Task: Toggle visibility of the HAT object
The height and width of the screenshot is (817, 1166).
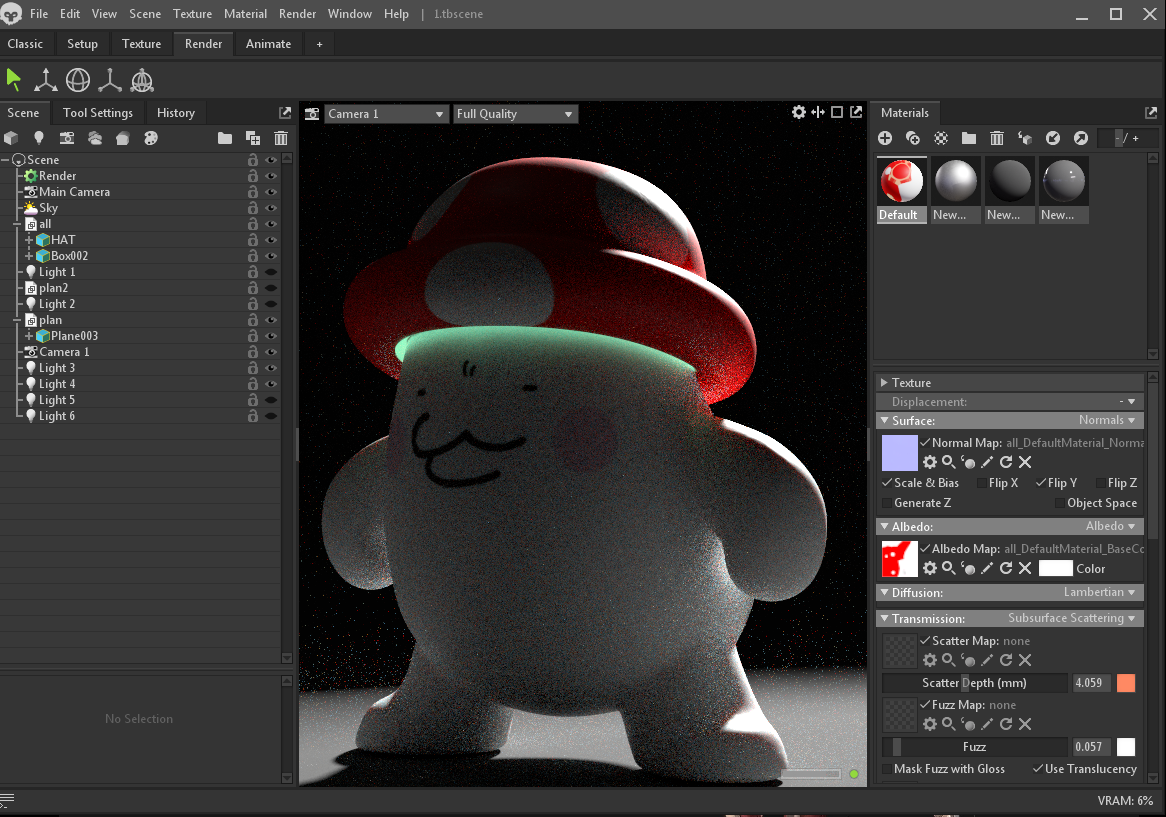Action: (270, 240)
